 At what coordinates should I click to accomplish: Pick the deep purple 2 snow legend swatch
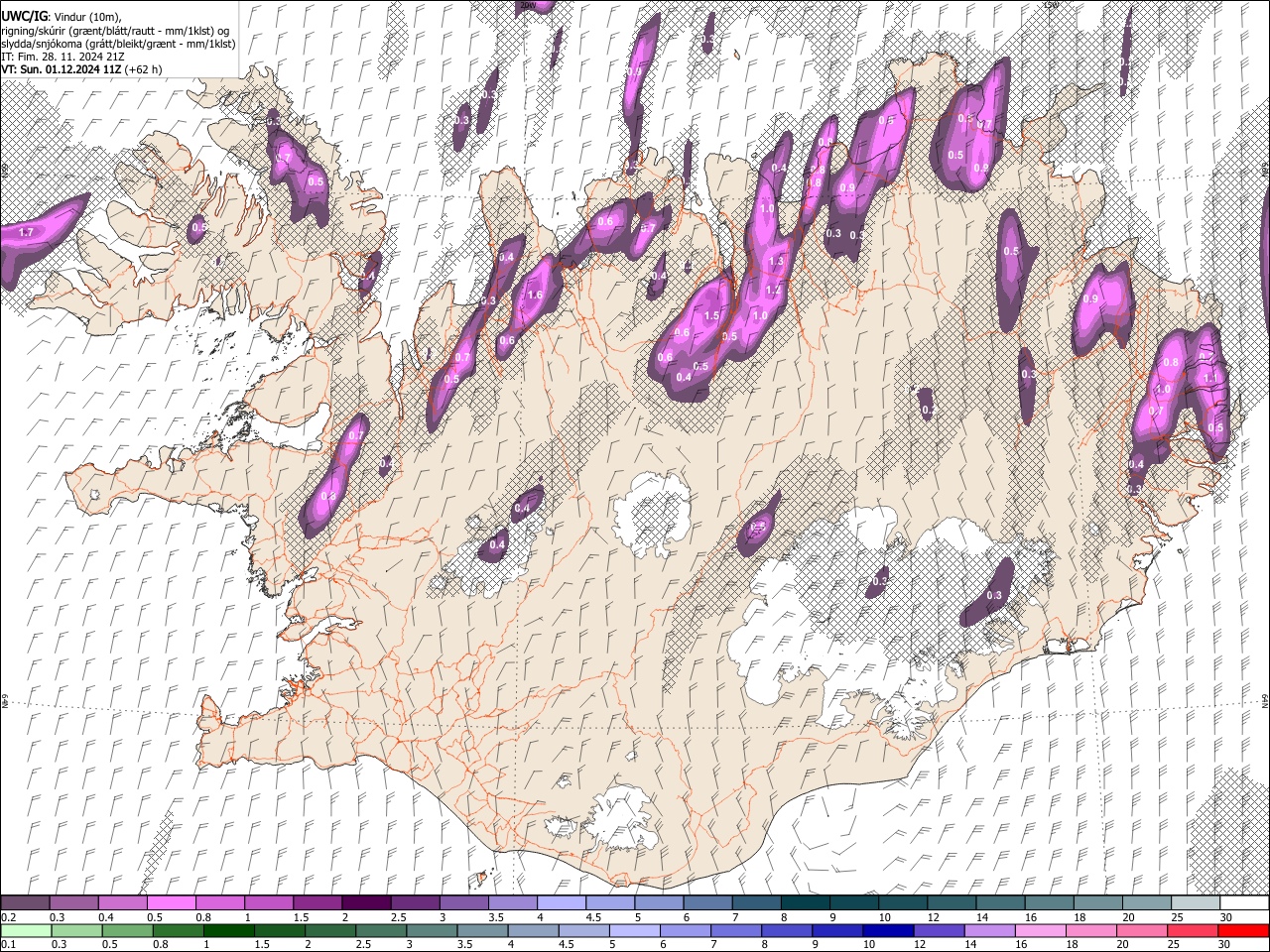(x=365, y=903)
